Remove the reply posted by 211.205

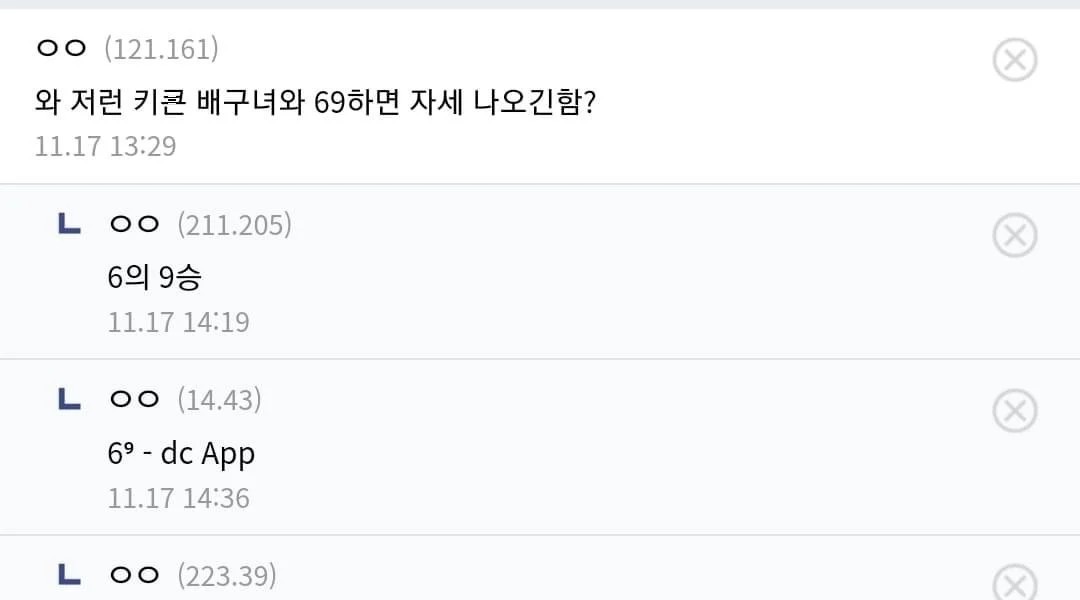click(1014, 236)
